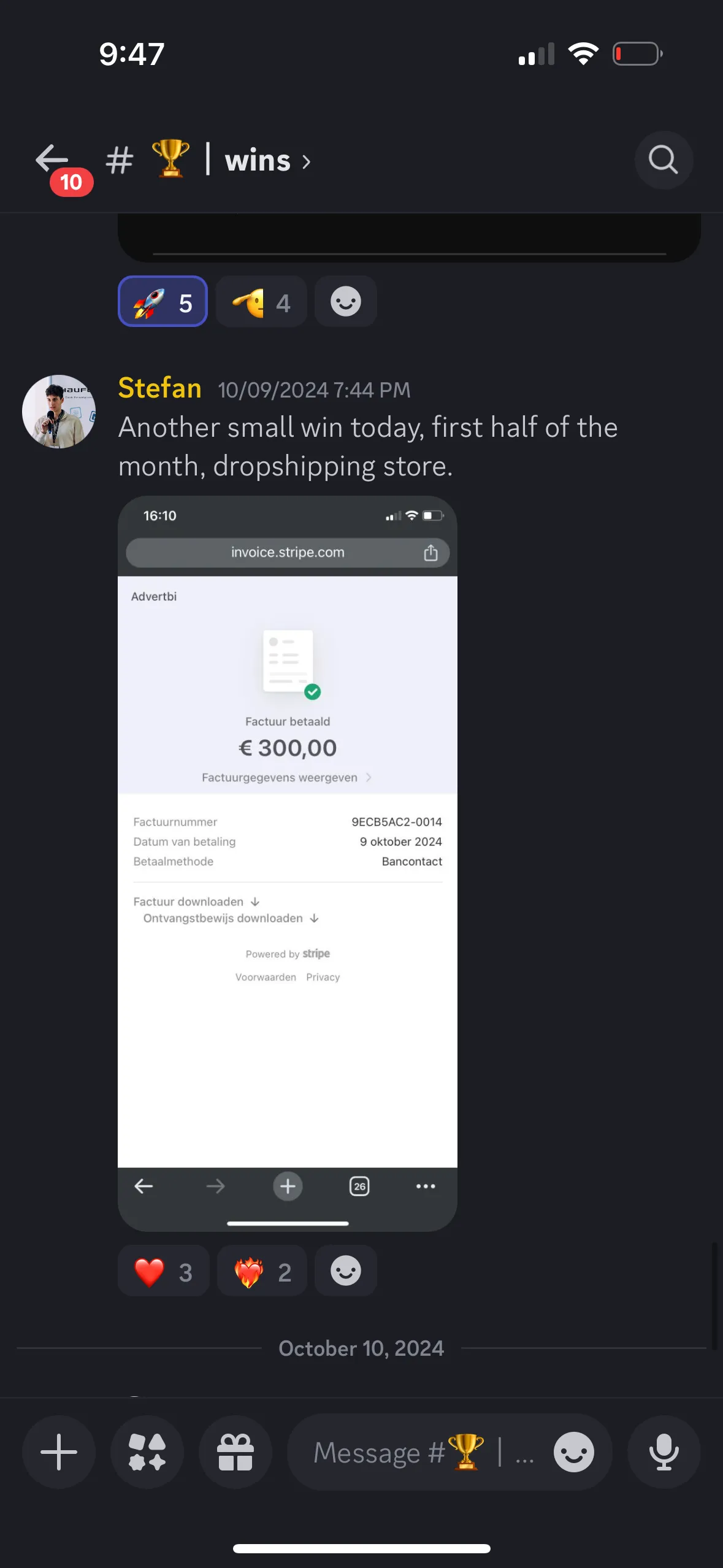Tap the gift icon
Viewport: 723px width, 1568px height.
click(235, 1451)
